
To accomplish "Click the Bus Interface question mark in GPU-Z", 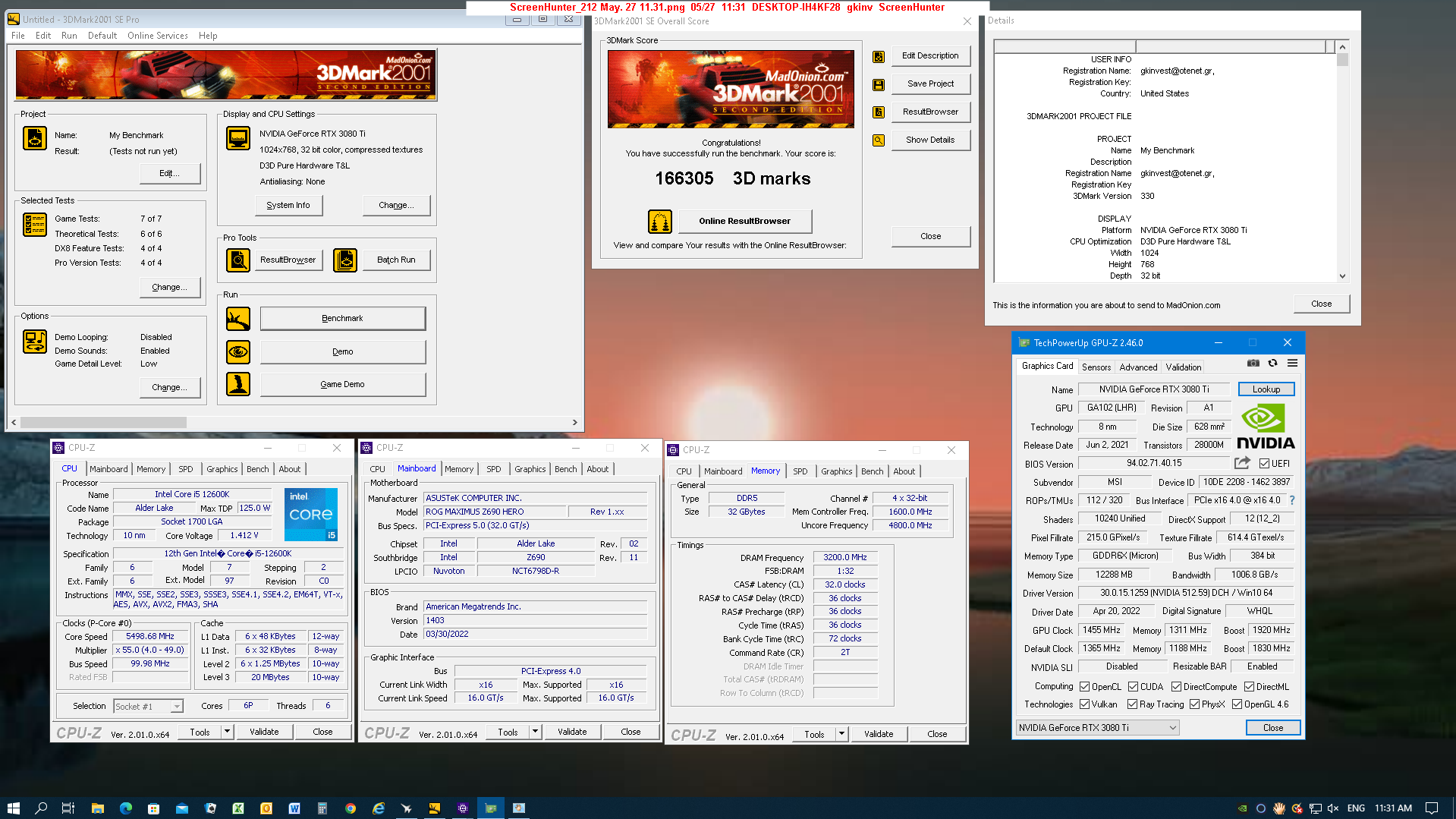I will coord(1292,500).
